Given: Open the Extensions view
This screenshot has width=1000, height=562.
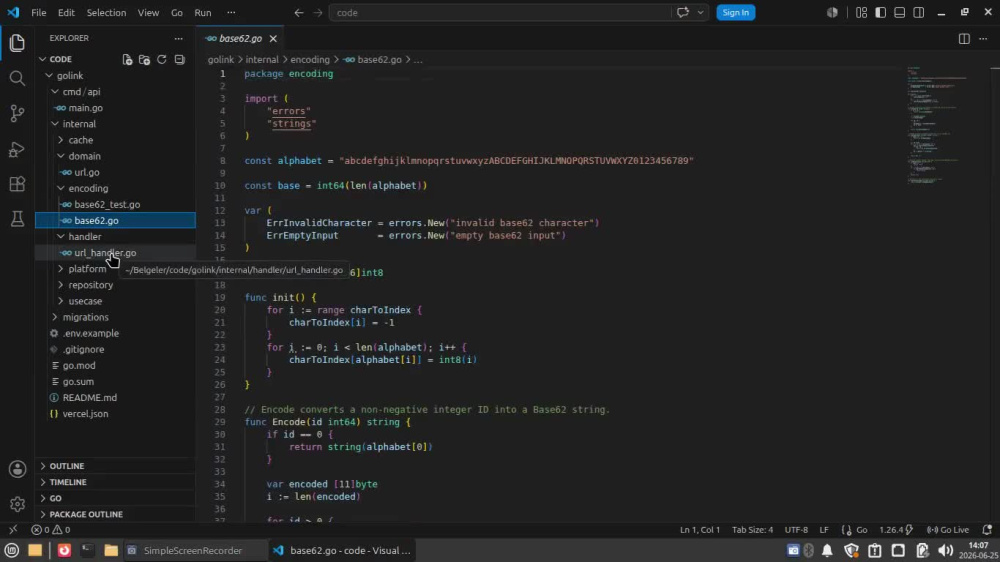Looking at the screenshot, I should coord(17,184).
